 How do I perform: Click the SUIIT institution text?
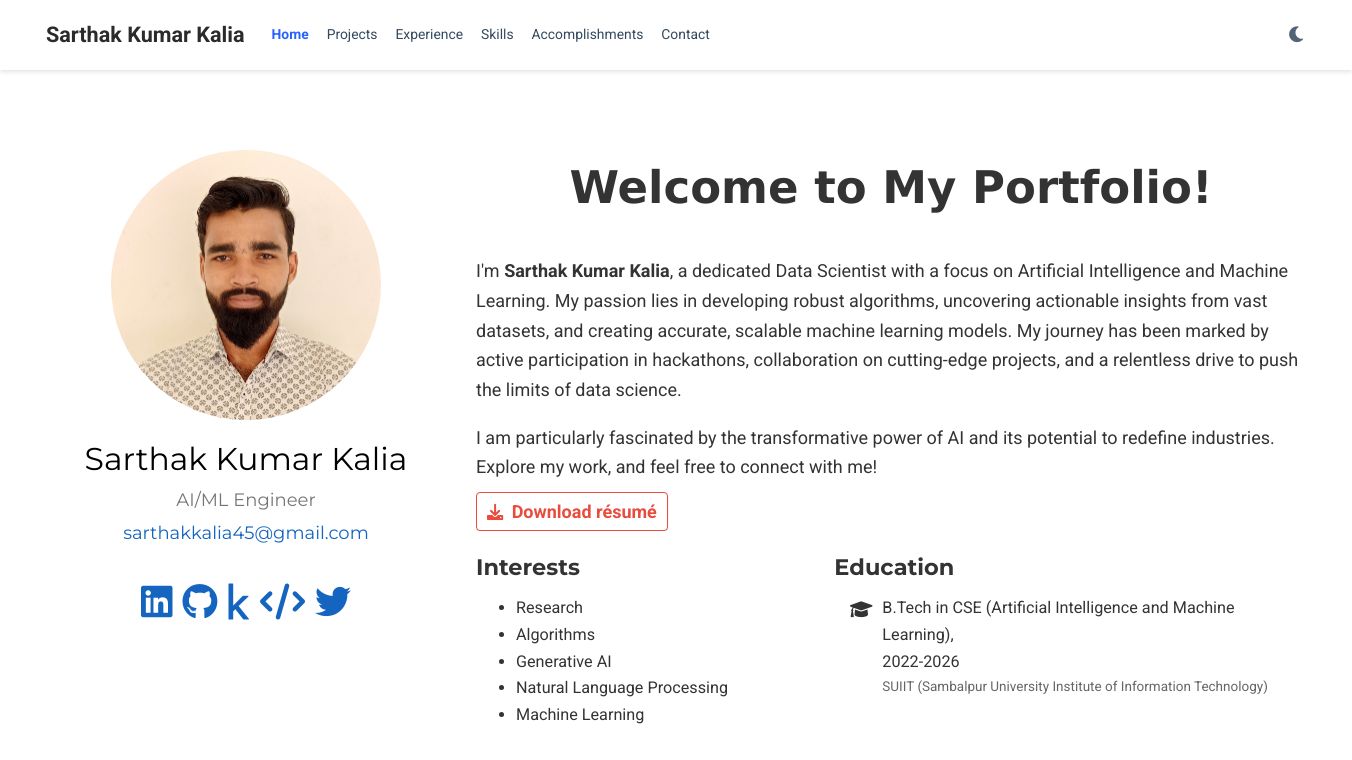[x=1075, y=687]
